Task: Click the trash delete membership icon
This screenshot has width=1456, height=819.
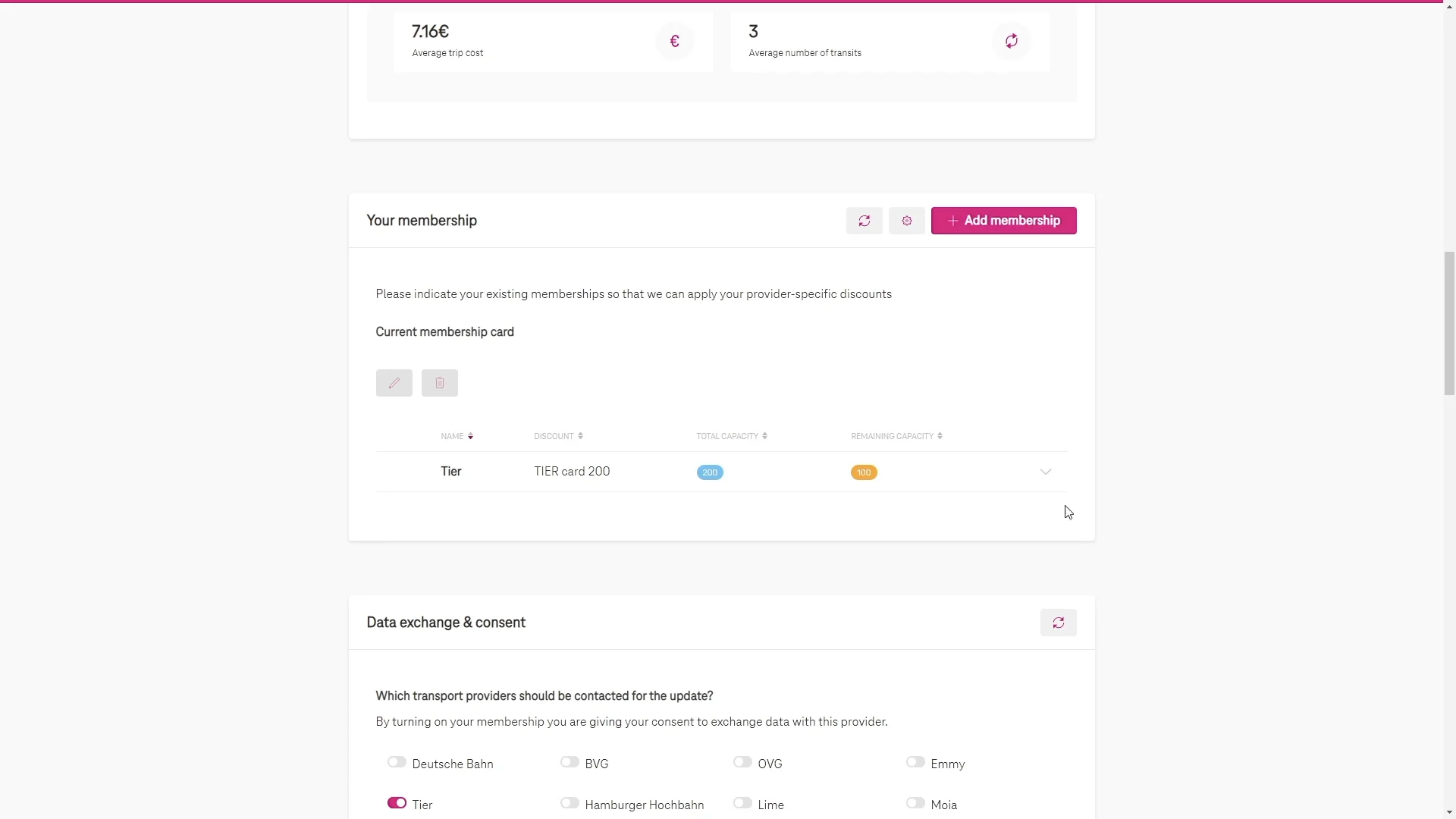Action: [x=439, y=383]
